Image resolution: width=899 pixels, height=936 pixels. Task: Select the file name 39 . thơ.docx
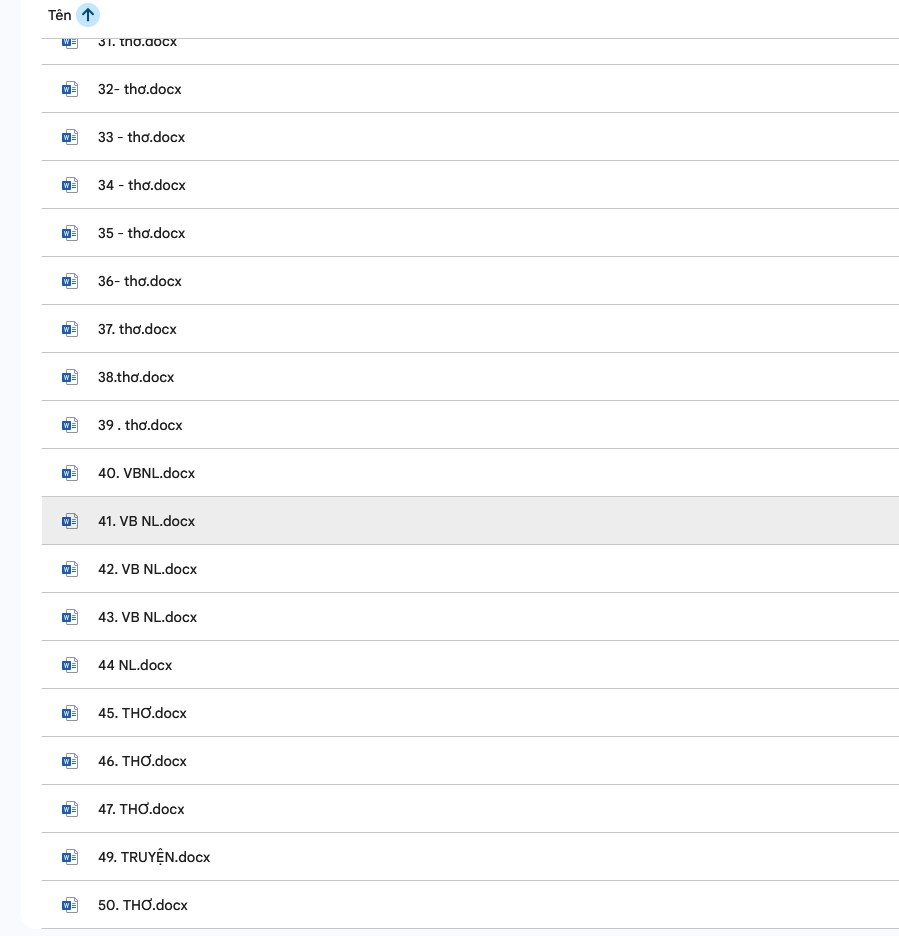pos(140,425)
